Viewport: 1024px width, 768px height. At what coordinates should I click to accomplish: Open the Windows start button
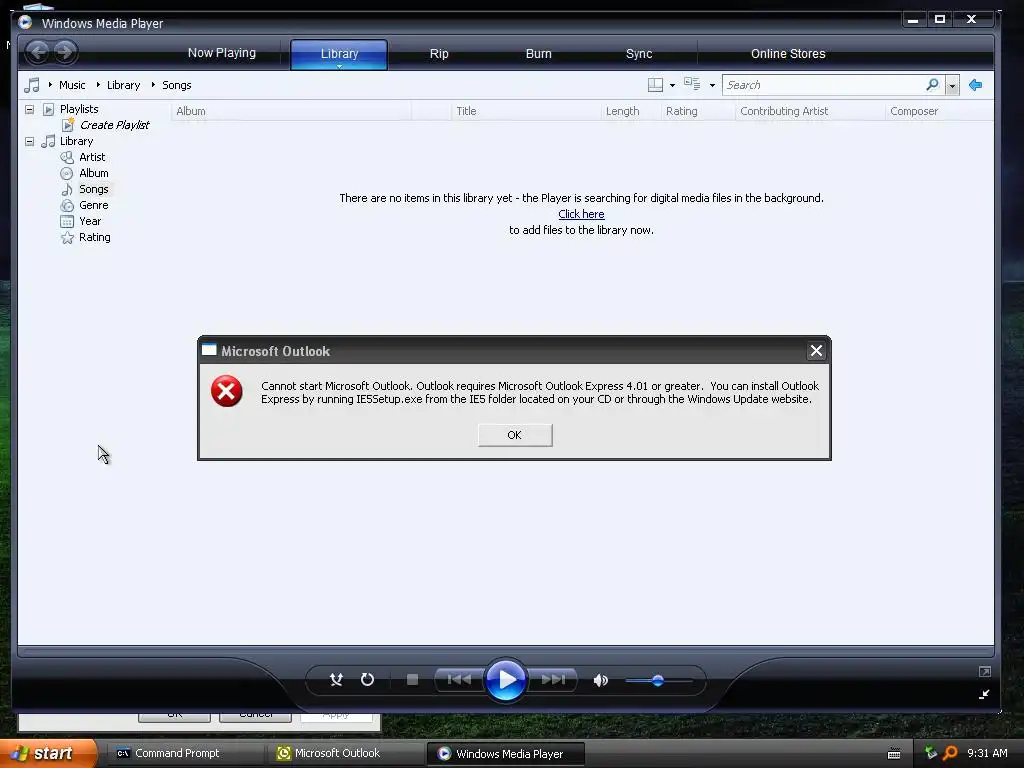(x=49, y=753)
